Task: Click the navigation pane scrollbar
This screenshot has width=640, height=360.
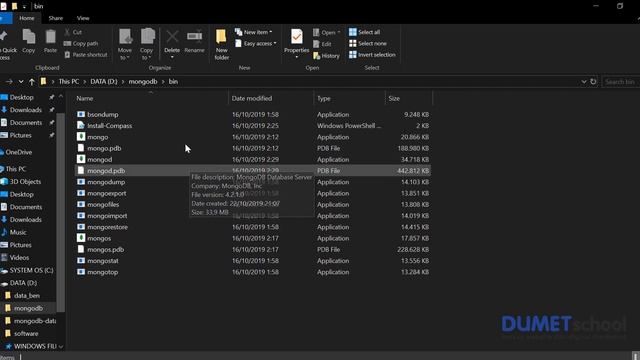Action: coord(61,212)
